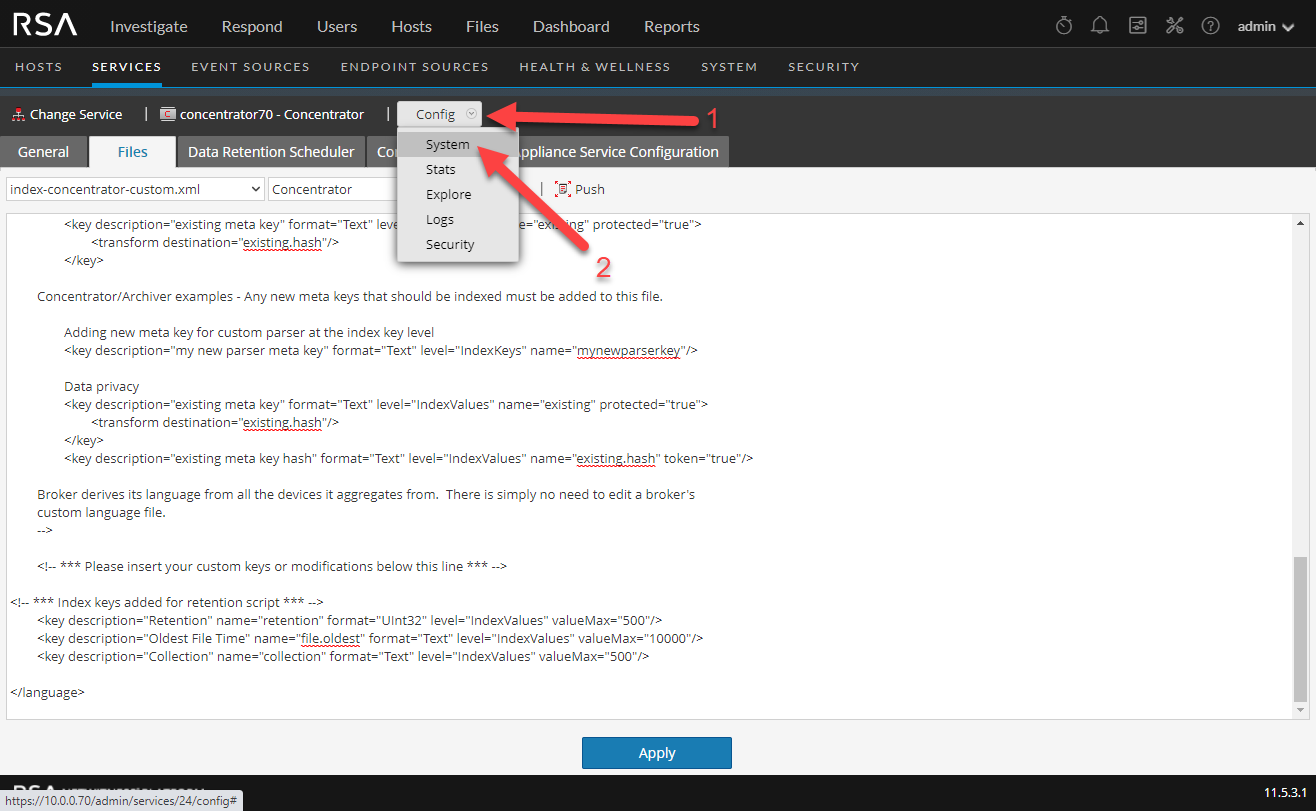Select System from the Config menu

(x=447, y=145)
